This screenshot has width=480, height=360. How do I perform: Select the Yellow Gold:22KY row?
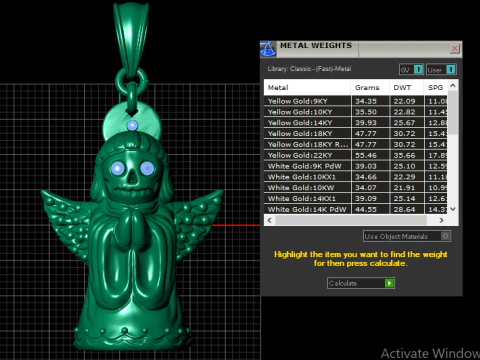click(x=356, y=155)
